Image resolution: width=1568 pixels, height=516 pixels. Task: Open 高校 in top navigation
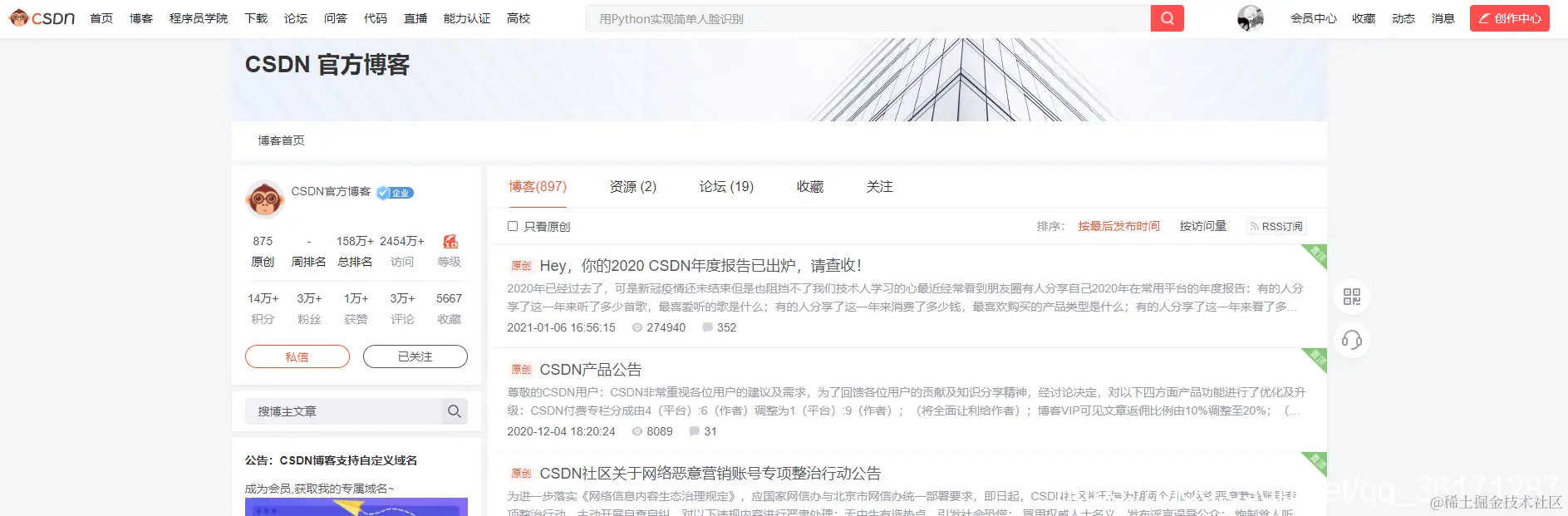coord(519,18)
